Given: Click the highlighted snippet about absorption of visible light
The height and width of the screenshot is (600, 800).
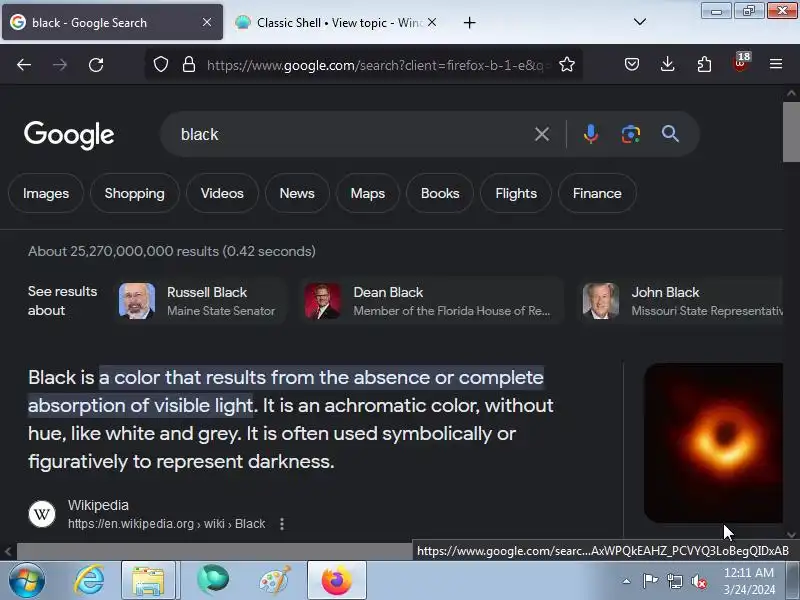Looking at the screenshot, I should [x=286, y=391].
